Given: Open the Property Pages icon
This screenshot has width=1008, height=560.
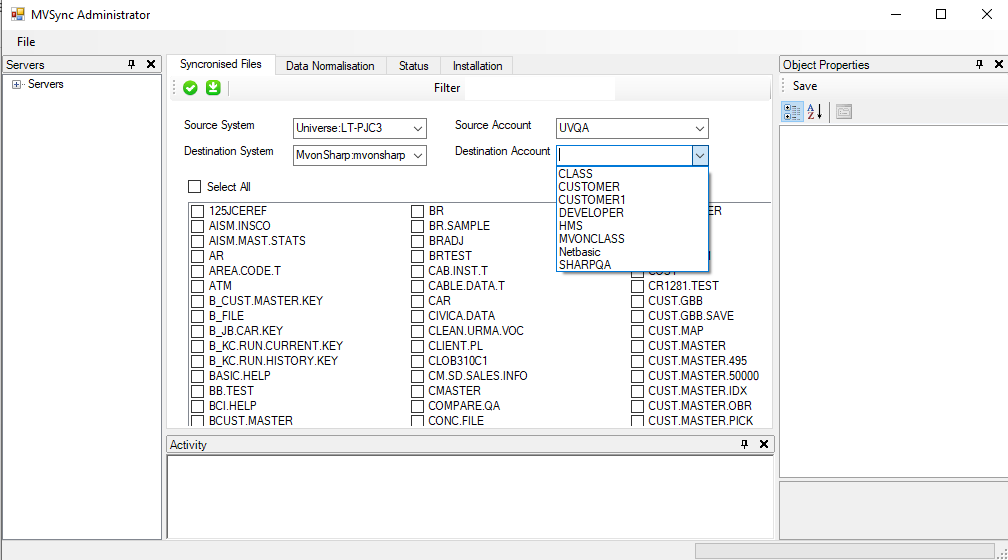Looking at the screenshot, I should coord(844,112).
